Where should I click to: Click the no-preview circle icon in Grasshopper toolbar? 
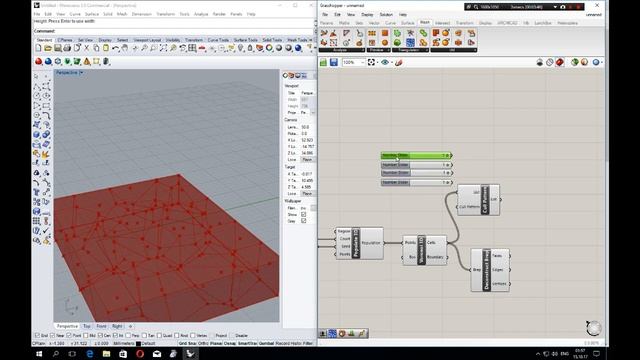pos(550,62)
